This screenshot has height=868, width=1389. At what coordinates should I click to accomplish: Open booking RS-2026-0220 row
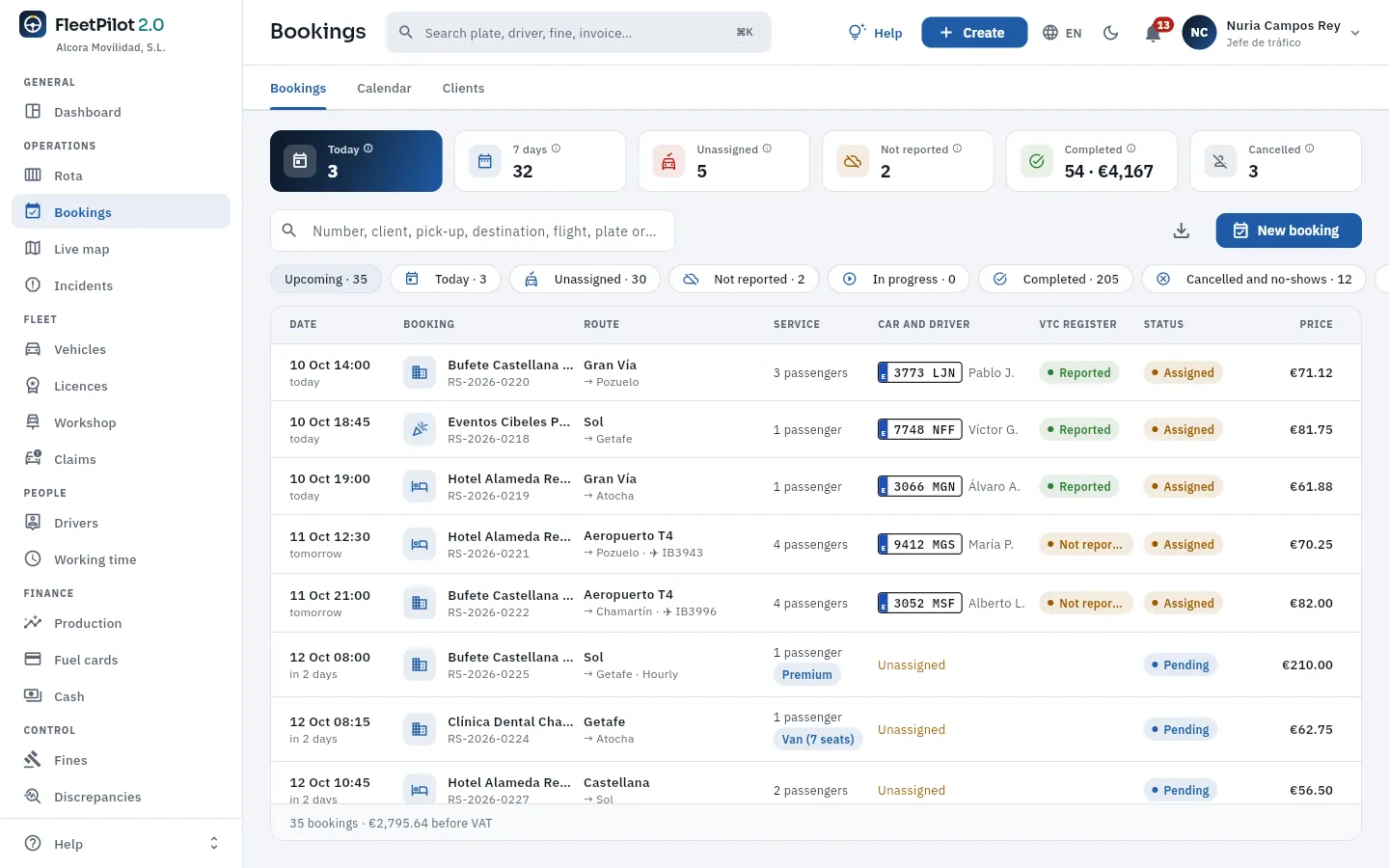pyautogui.click(x=816, y=372)
